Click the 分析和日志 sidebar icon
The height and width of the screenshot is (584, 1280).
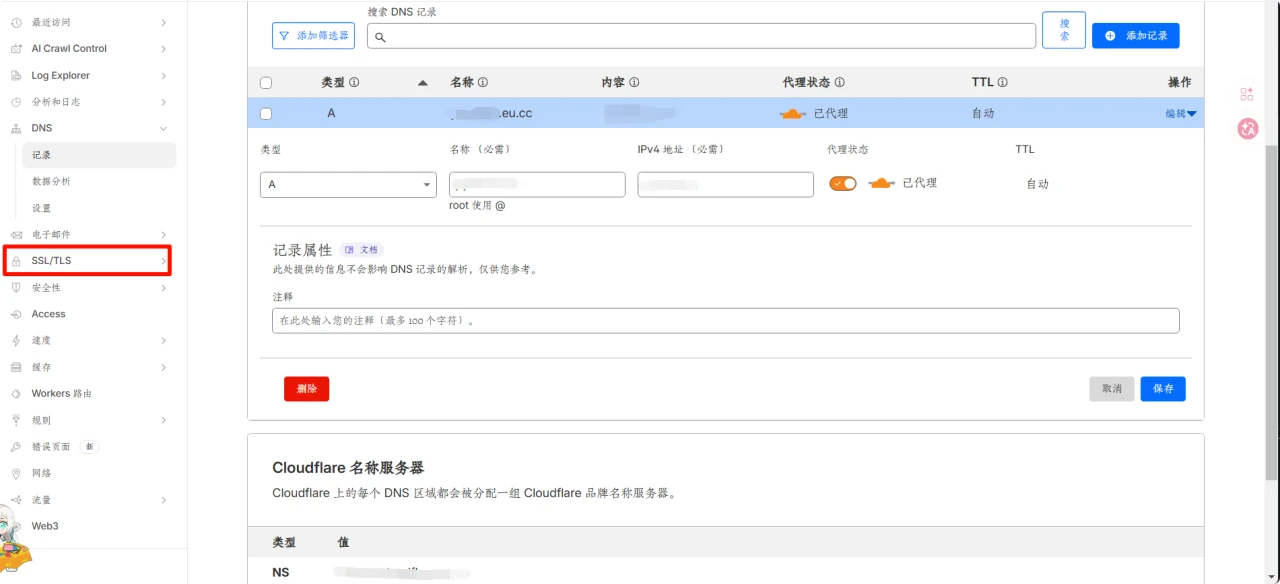16,102
